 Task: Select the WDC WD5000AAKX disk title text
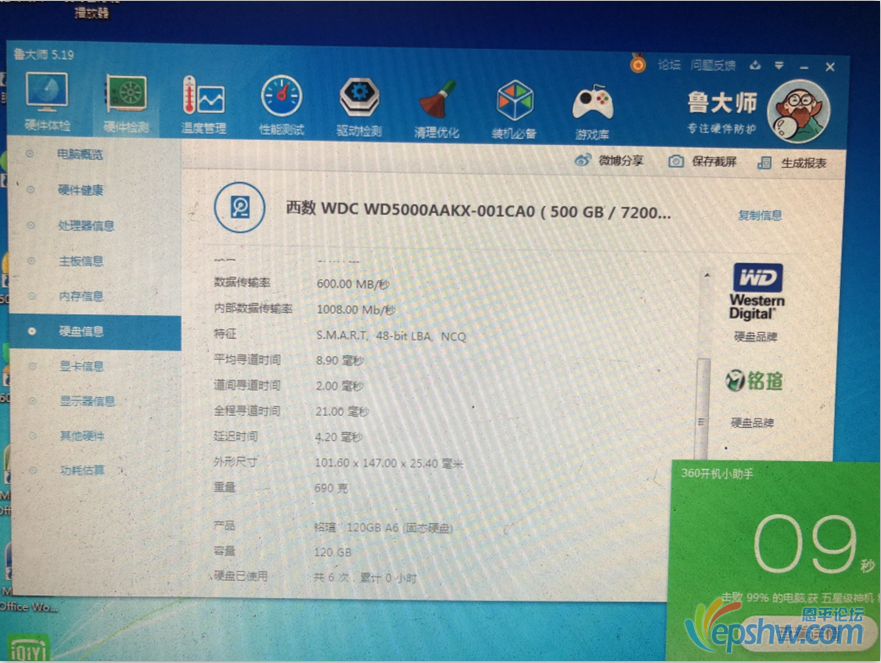(x=478, y=210)
